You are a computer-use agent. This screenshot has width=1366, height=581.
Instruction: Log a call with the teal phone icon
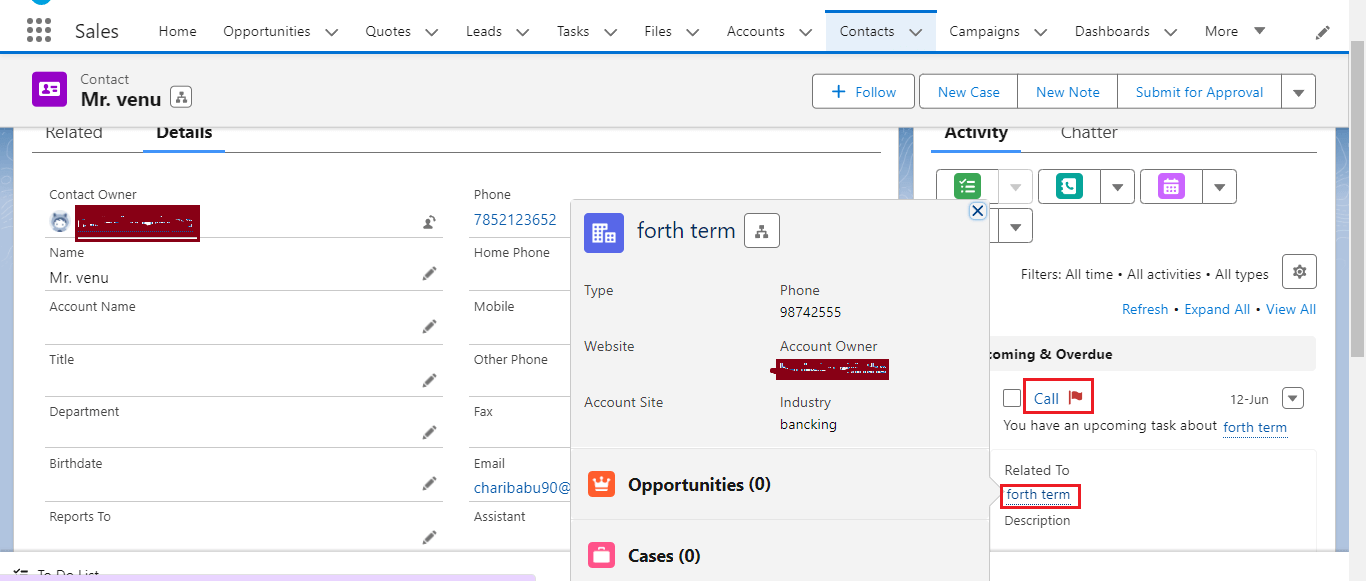click(1070, 186)
